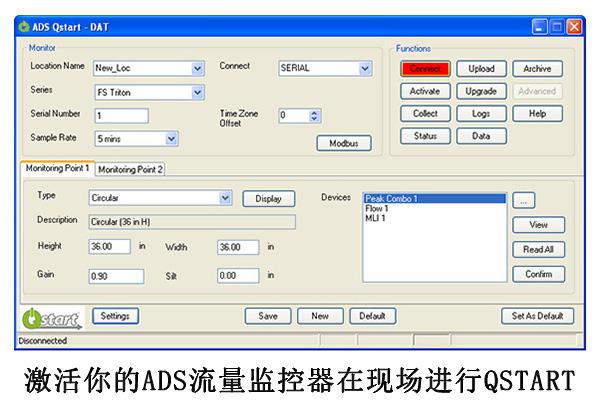
Task: Minimize the ADS Qstart window
Action: 539,27
